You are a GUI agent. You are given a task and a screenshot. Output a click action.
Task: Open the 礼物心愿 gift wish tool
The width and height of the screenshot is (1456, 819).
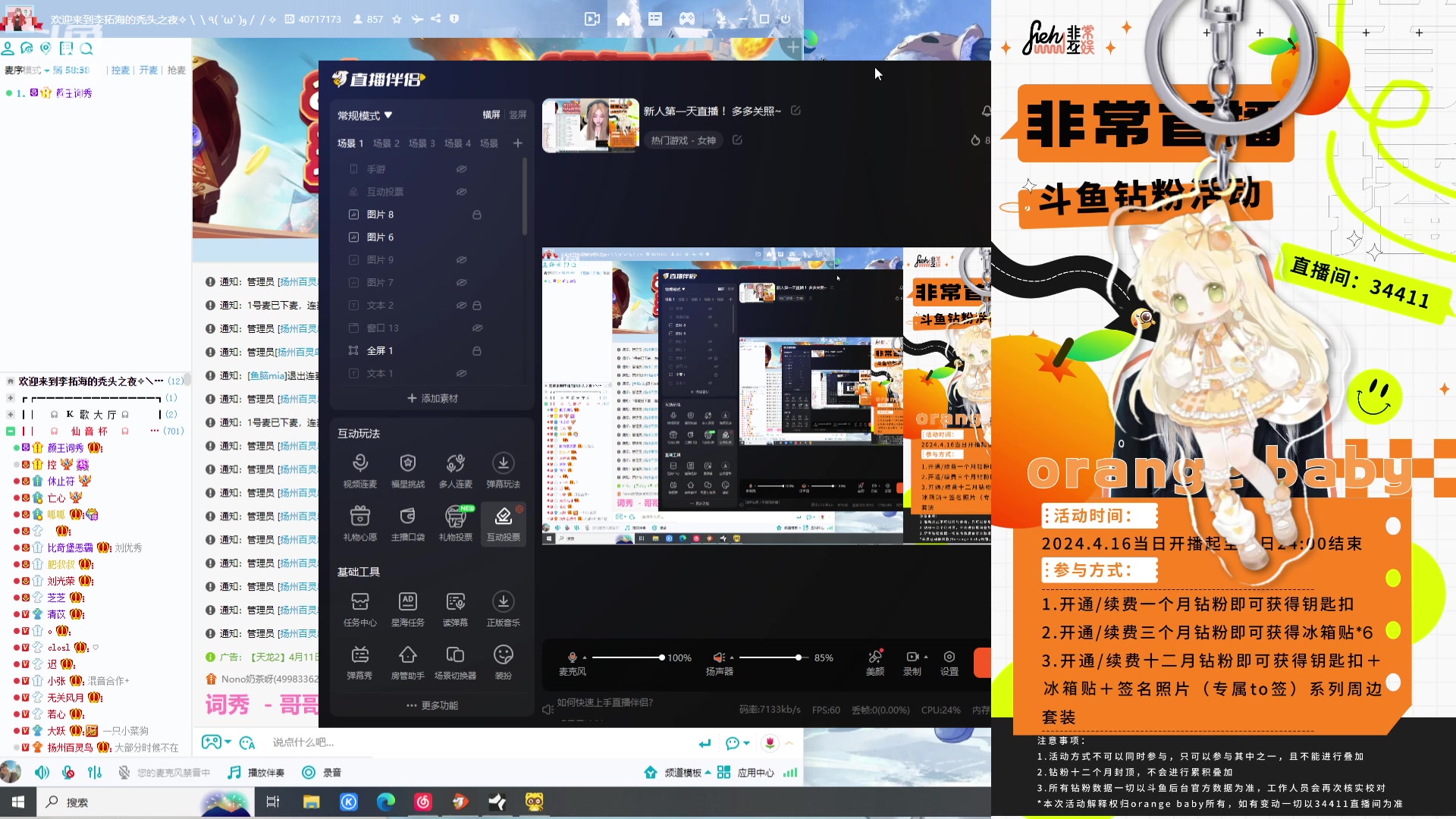click(x=359, y=523)
